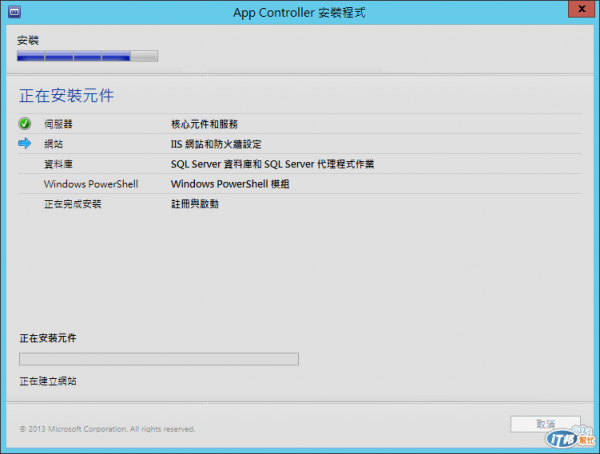Click the 正在安裝元件 label above the lower progress bar
Viewport: 600px width, 454px height.
[x=48, y=338]
